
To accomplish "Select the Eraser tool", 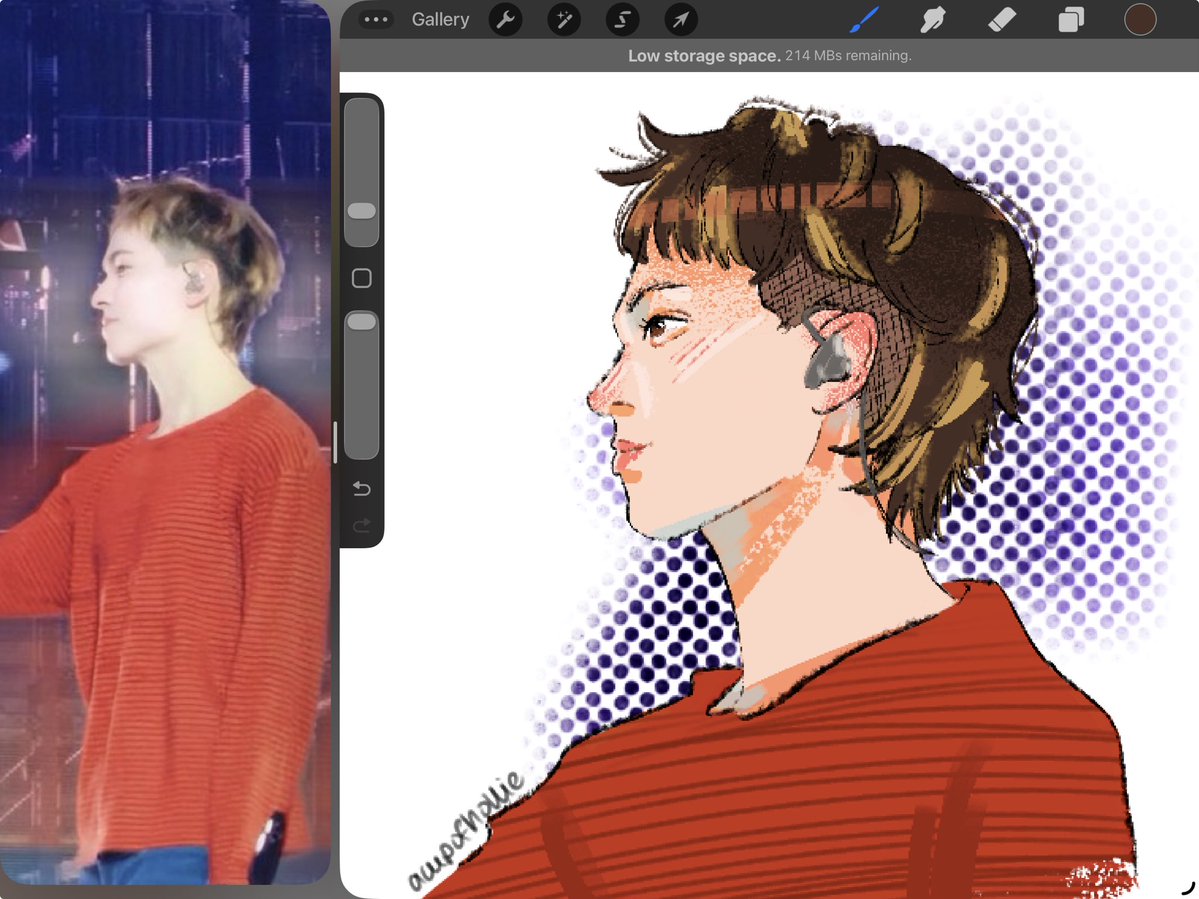I will 1002,19.
